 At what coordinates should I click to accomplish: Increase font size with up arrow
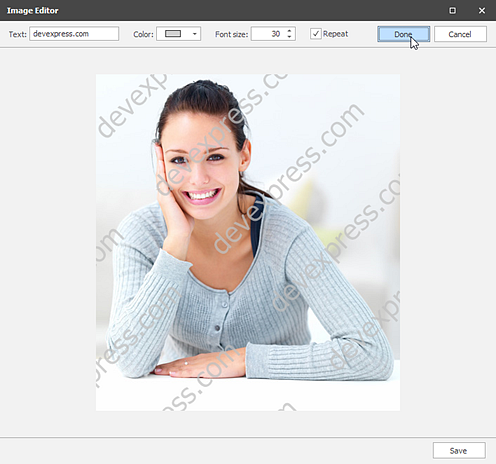coord(289,31)
